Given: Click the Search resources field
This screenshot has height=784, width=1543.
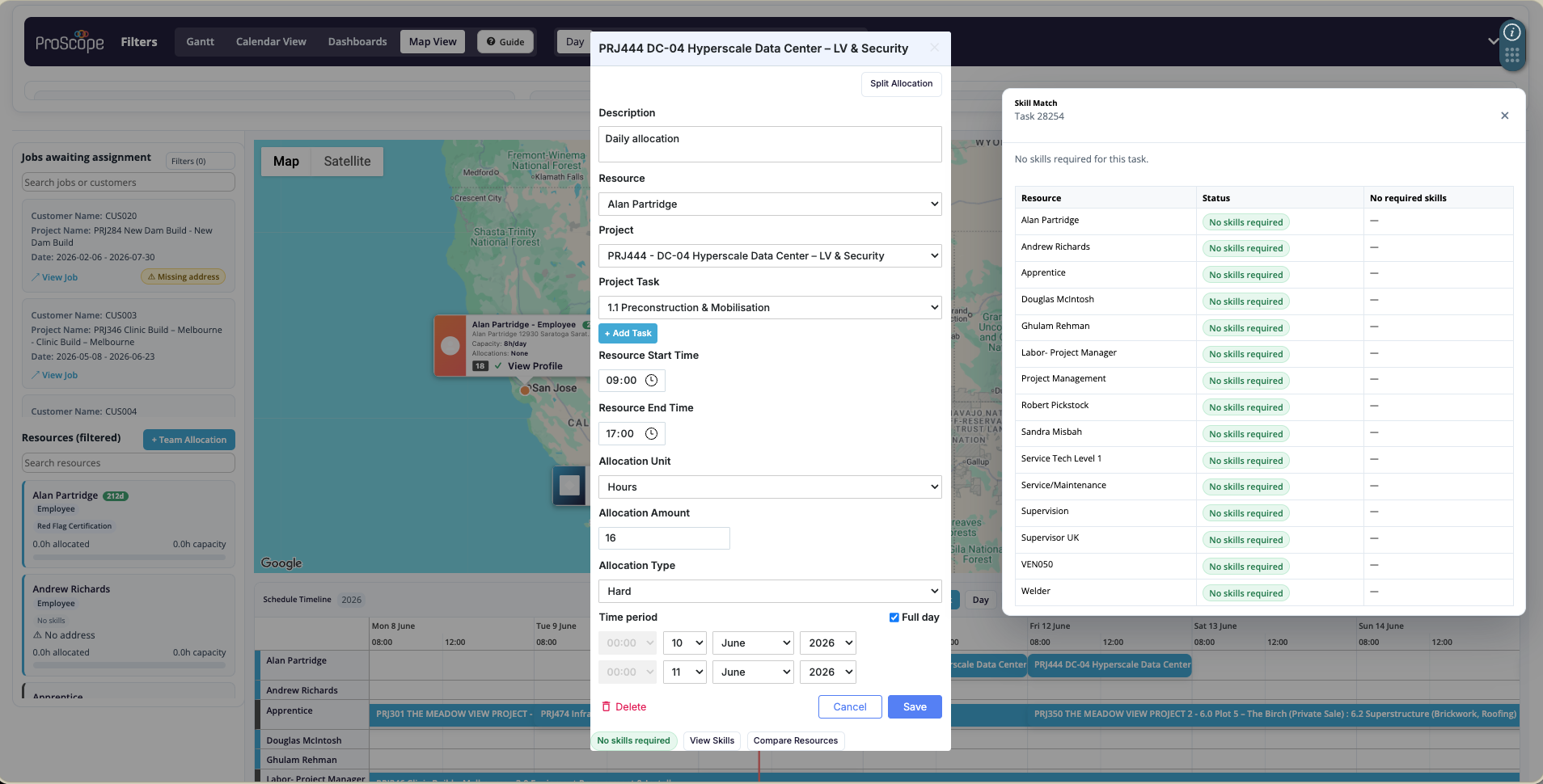Looking at the screenshot, I should tap(129, 463).
